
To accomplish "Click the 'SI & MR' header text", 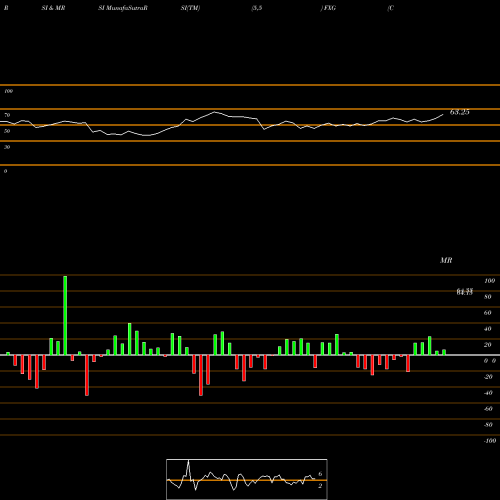I will 53,8.
